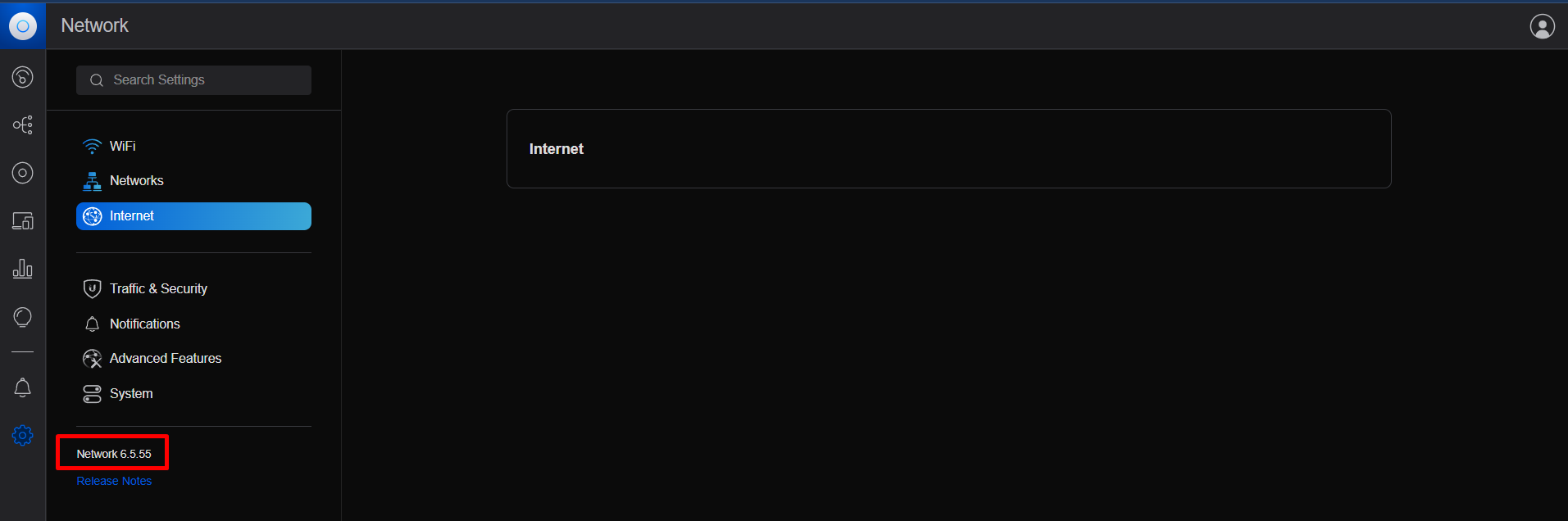Click the Internet card in the main panel
1568x521 pixels.
click(x=948, y=149)
